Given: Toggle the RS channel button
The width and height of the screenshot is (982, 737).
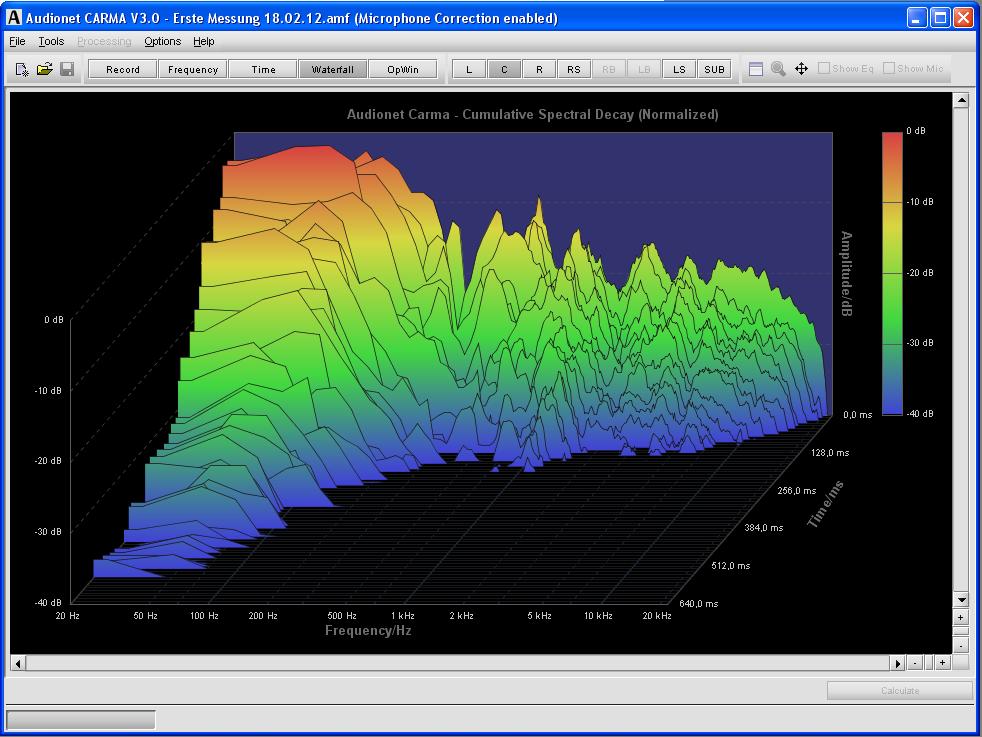Looking at the screenshot, I should point(574,69).
